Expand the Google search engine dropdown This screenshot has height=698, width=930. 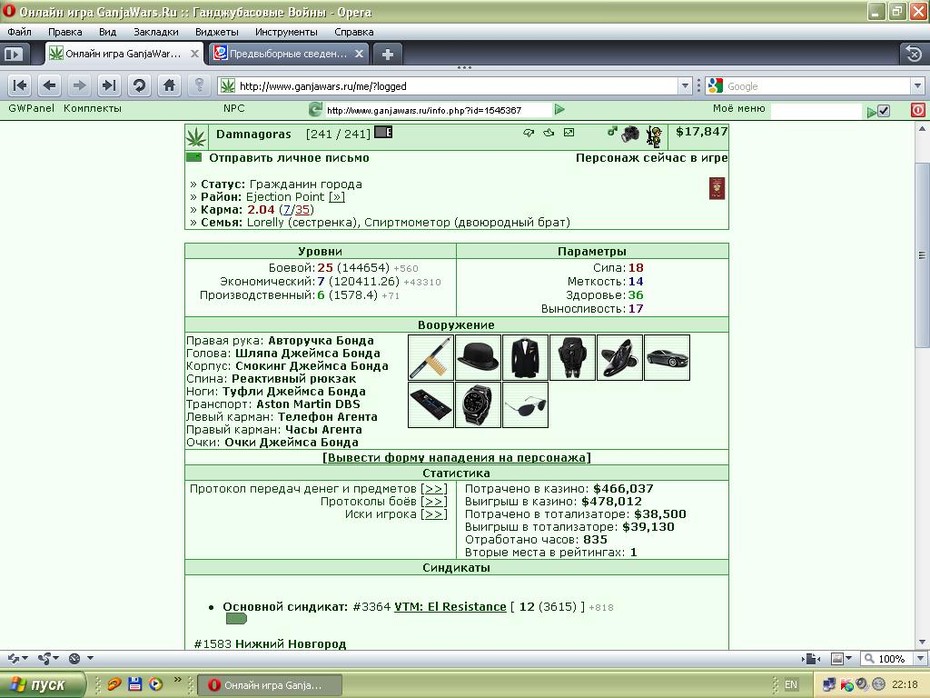[x=918, y=86]
